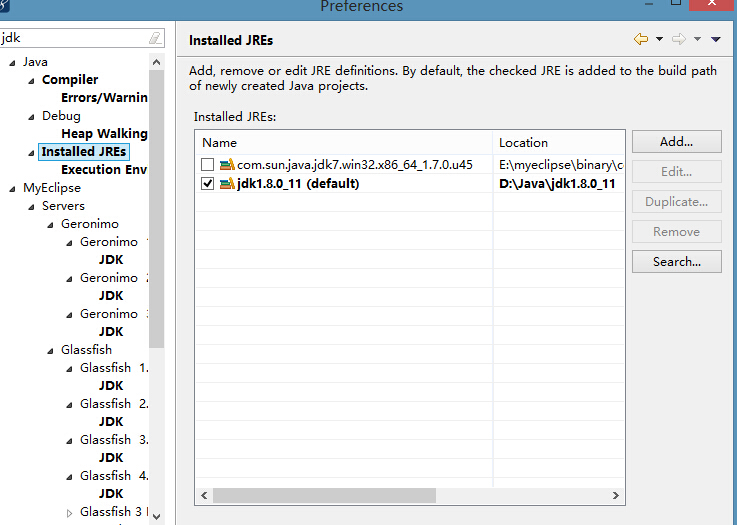
Task: Collapse the Servers tree node
Action: [31, 207]
